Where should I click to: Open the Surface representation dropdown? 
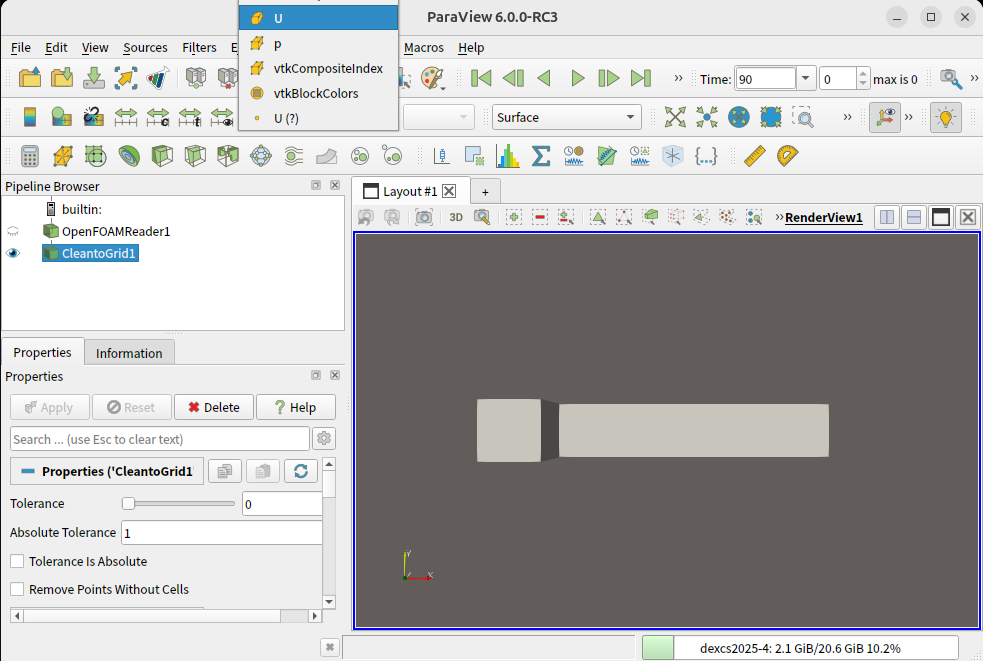[x=566, y=117]
